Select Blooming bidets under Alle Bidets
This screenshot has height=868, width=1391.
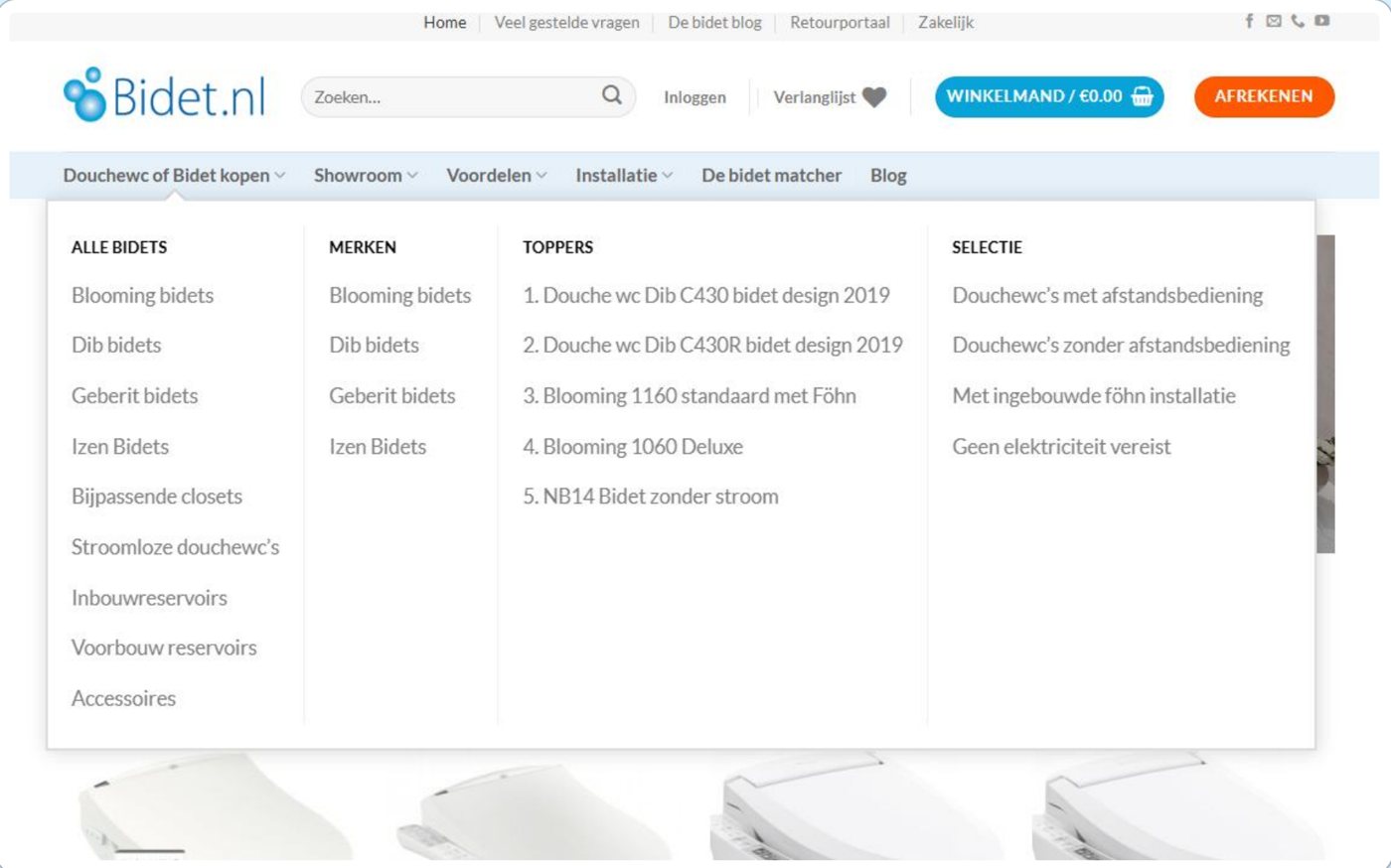coord(143,296)
